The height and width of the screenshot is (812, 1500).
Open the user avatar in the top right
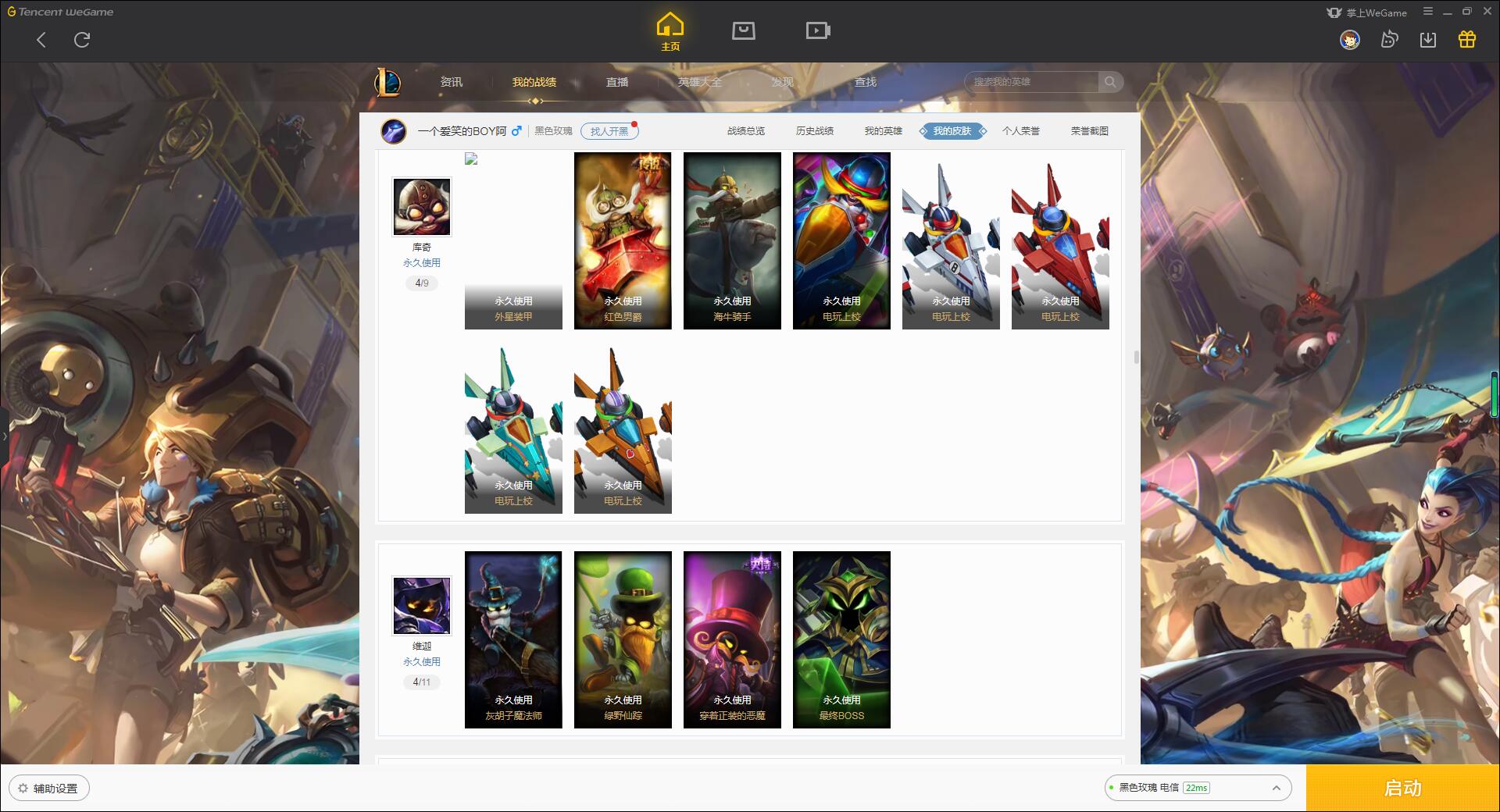point(1350,40)
